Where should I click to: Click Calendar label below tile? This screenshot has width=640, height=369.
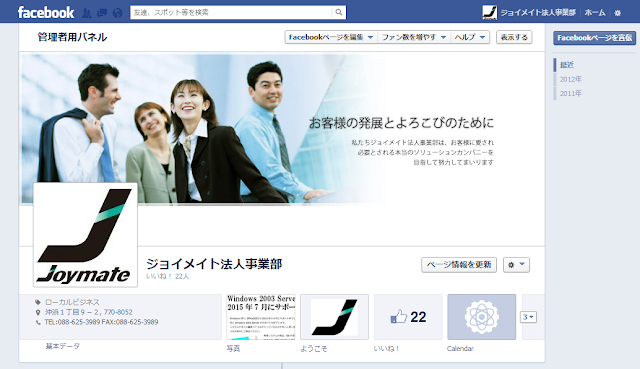pyautogui.click(x=460, y=349)
